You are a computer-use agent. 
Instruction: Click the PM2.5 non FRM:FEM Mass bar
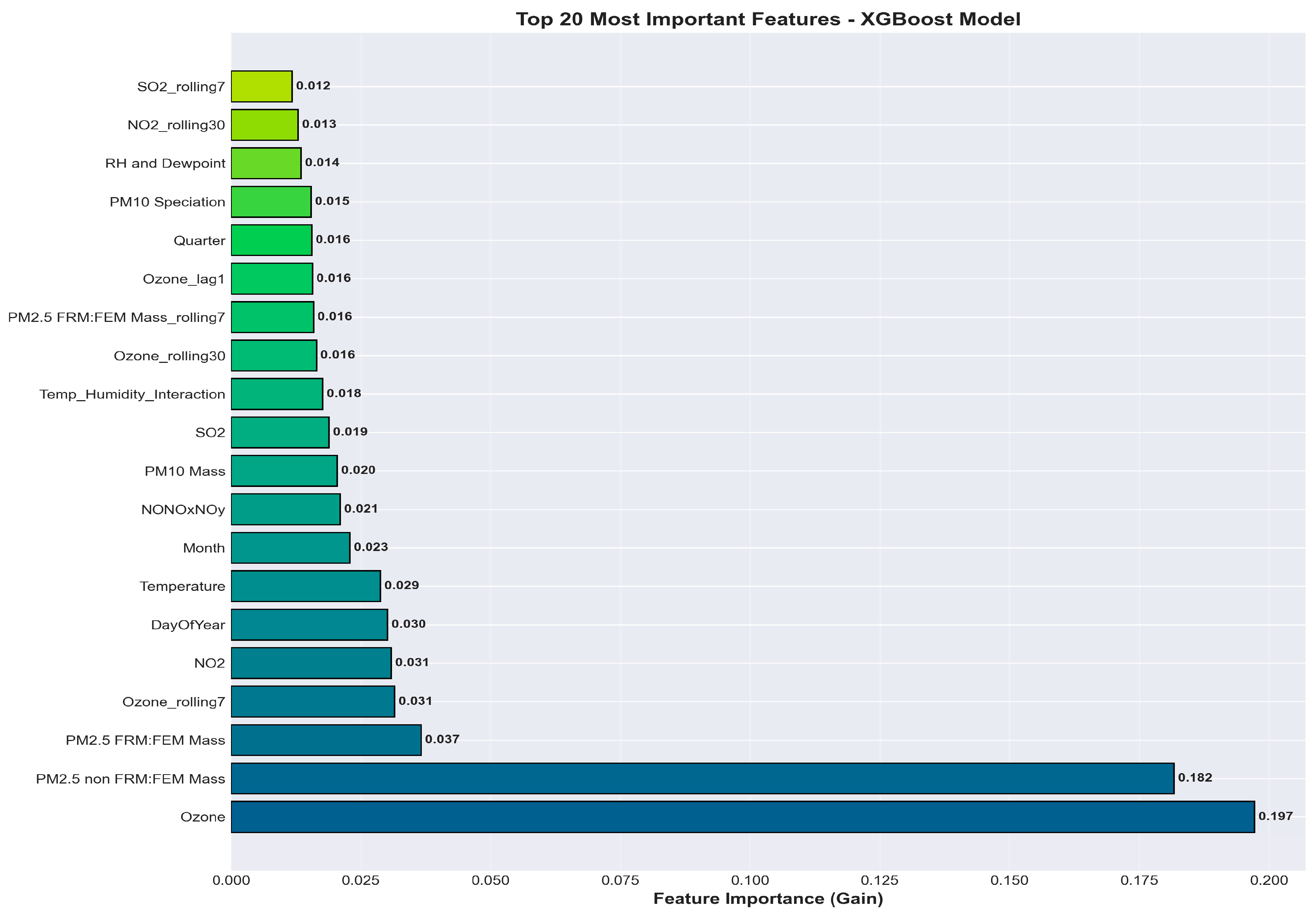pos(702,778)
